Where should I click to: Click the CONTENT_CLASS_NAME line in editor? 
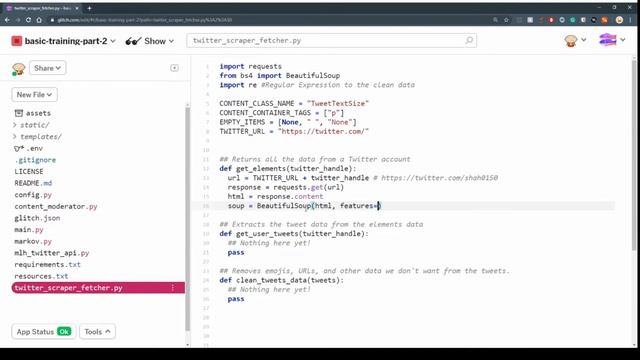294,103
